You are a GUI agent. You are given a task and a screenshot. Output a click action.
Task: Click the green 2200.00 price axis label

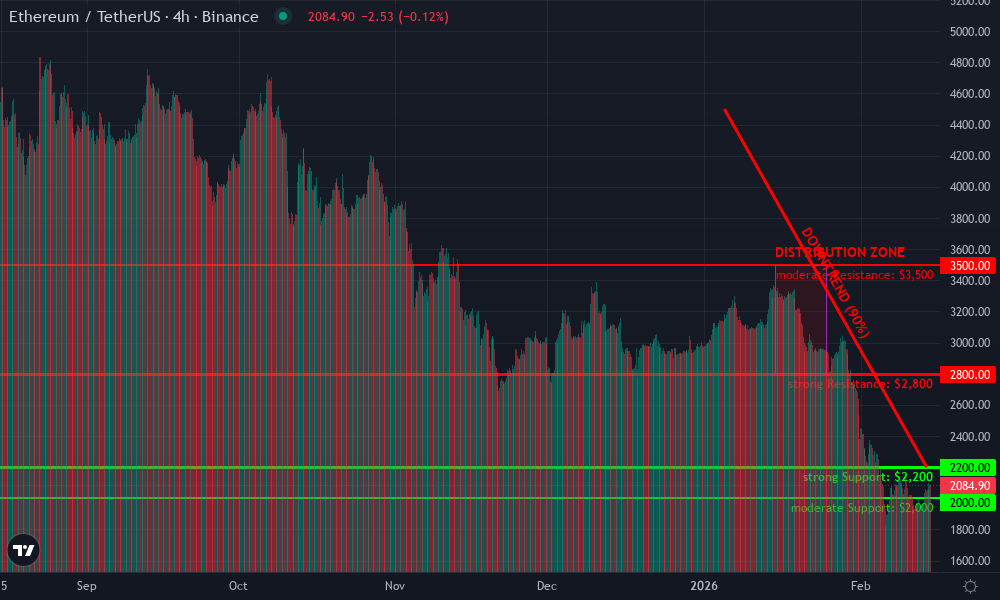(966, 466)
